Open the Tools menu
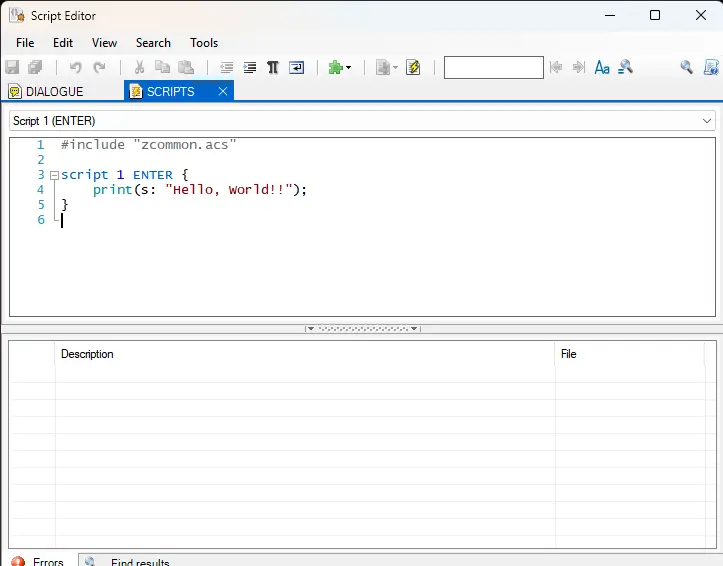The height and width of the screenshot is (566, 723). [204, 43]
